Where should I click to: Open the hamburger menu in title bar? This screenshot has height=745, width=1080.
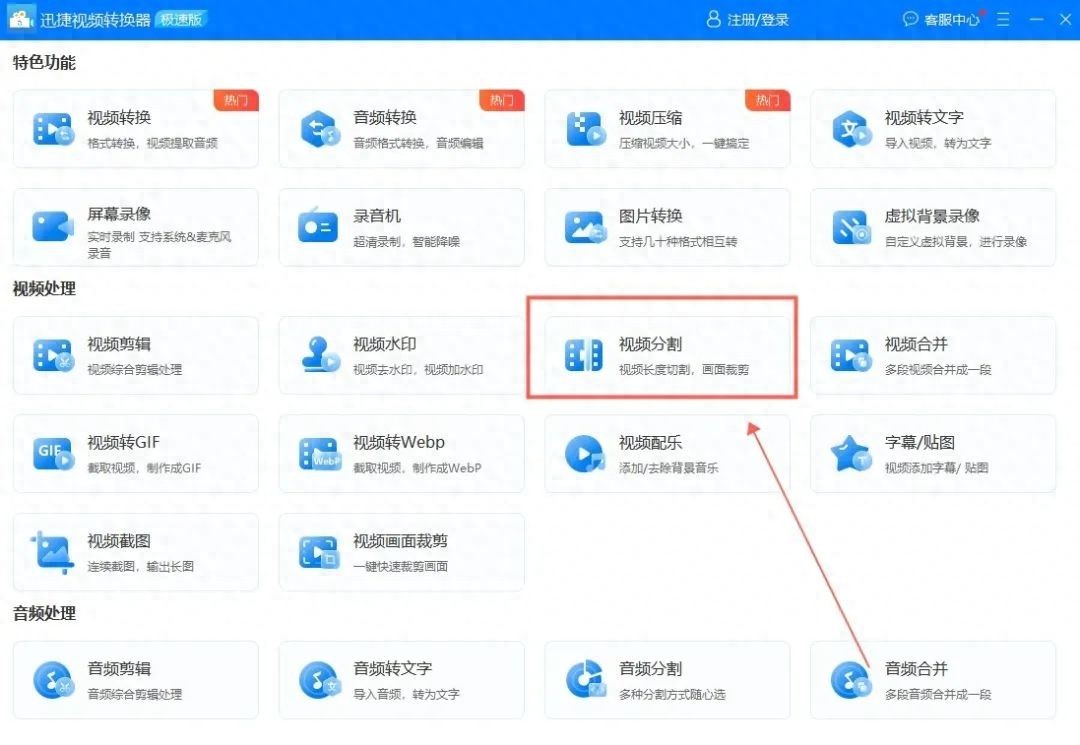[1003, 19]
